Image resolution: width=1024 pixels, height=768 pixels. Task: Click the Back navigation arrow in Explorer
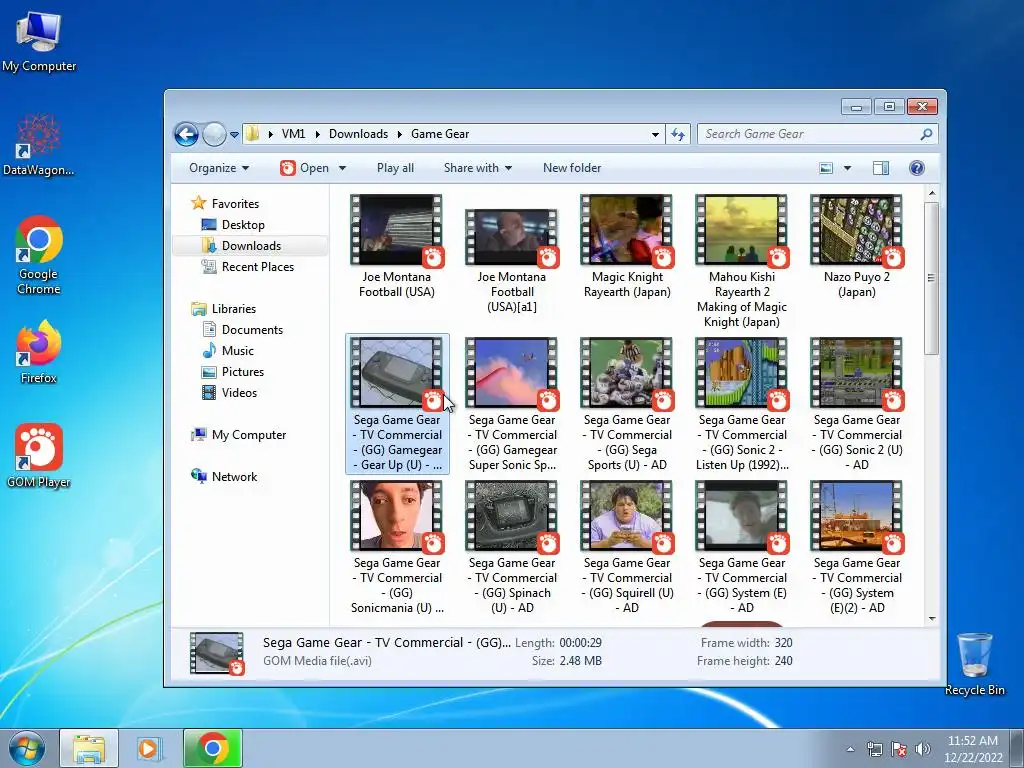pos(186,135)
